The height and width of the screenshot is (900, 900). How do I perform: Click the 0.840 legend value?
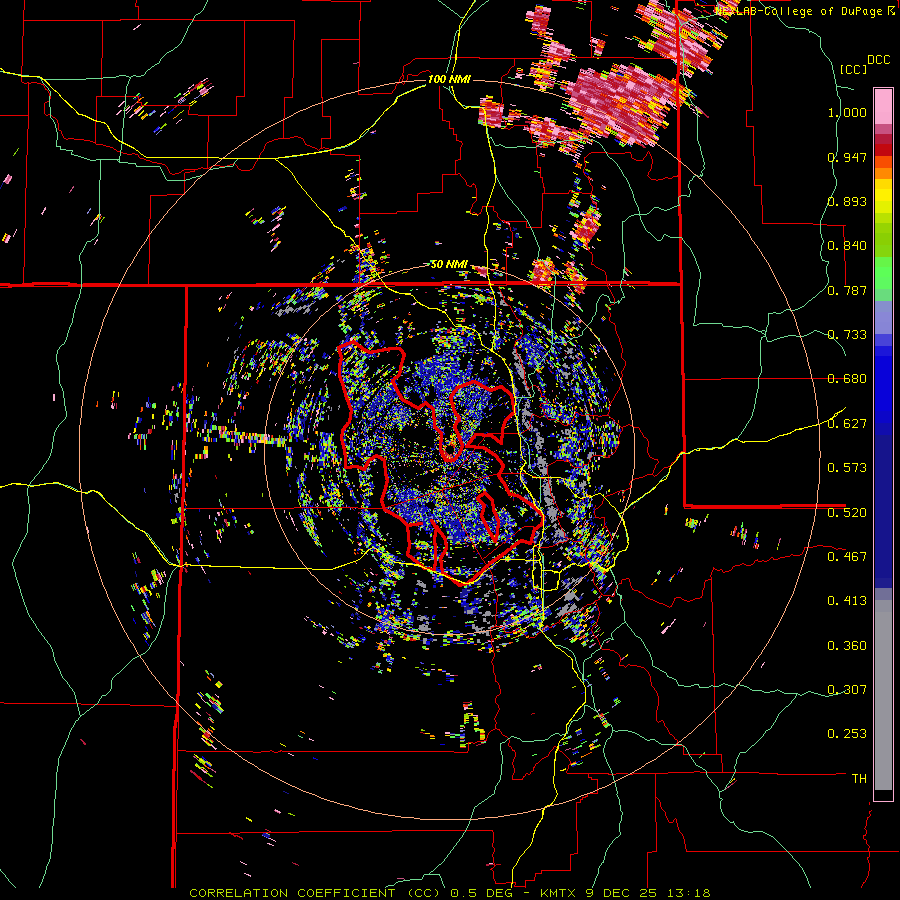(x=847, y=246)
